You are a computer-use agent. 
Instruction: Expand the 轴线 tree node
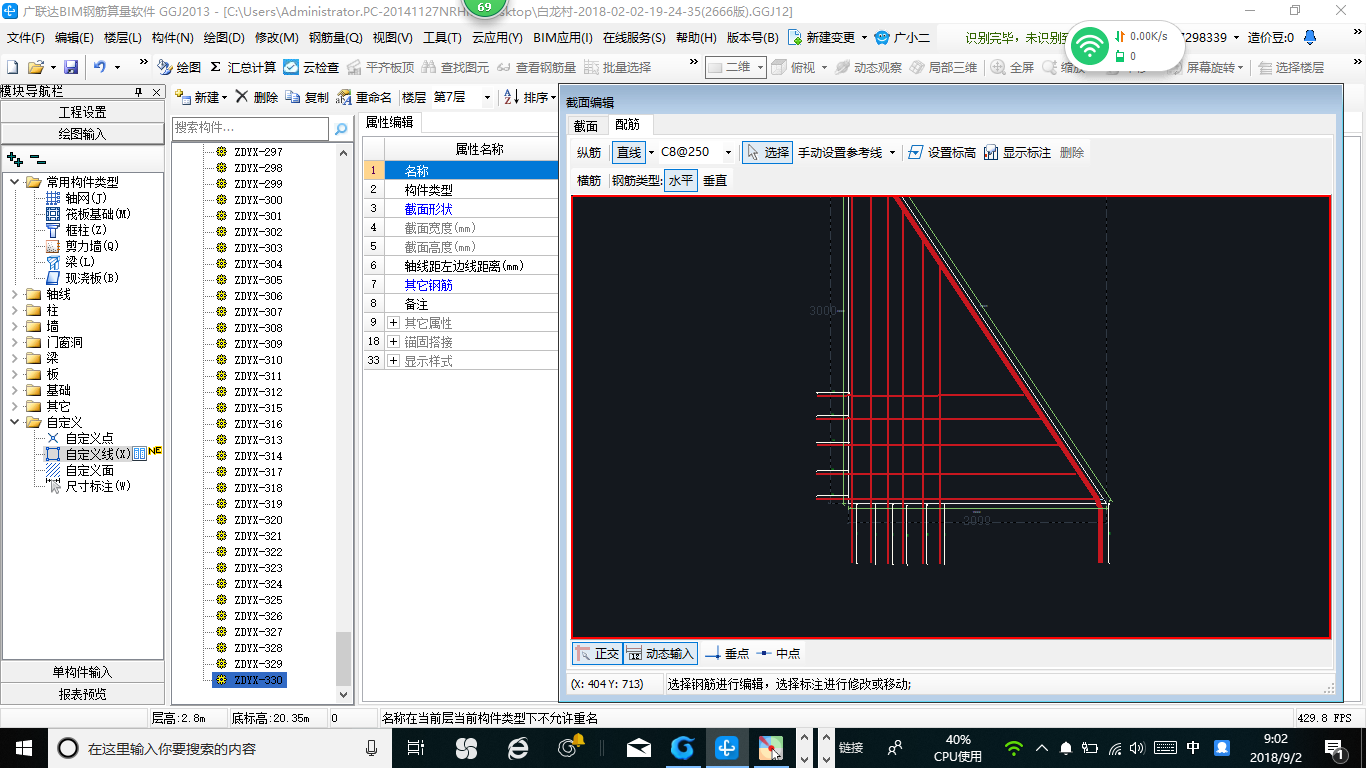[14, 294]
